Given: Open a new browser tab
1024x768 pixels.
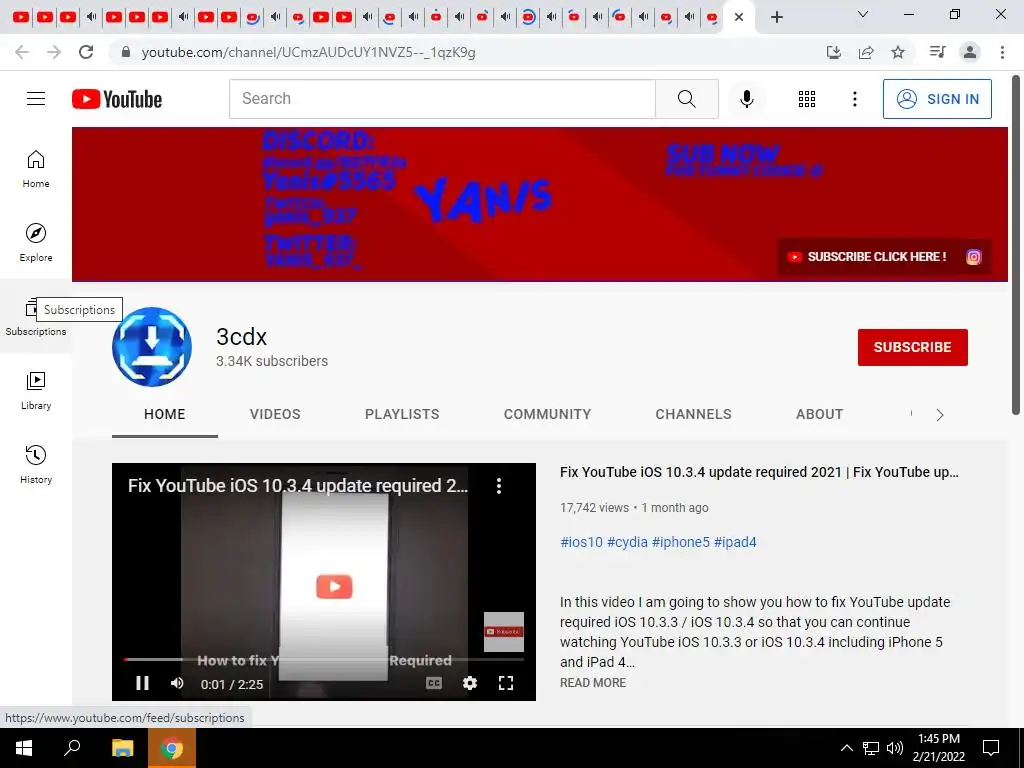Looking at the screenshot, I should (776, 17).
